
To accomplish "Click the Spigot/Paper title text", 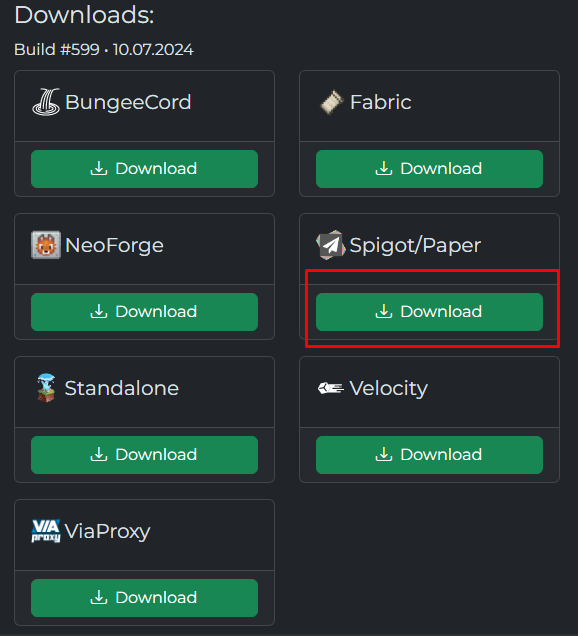I will 415,246.
